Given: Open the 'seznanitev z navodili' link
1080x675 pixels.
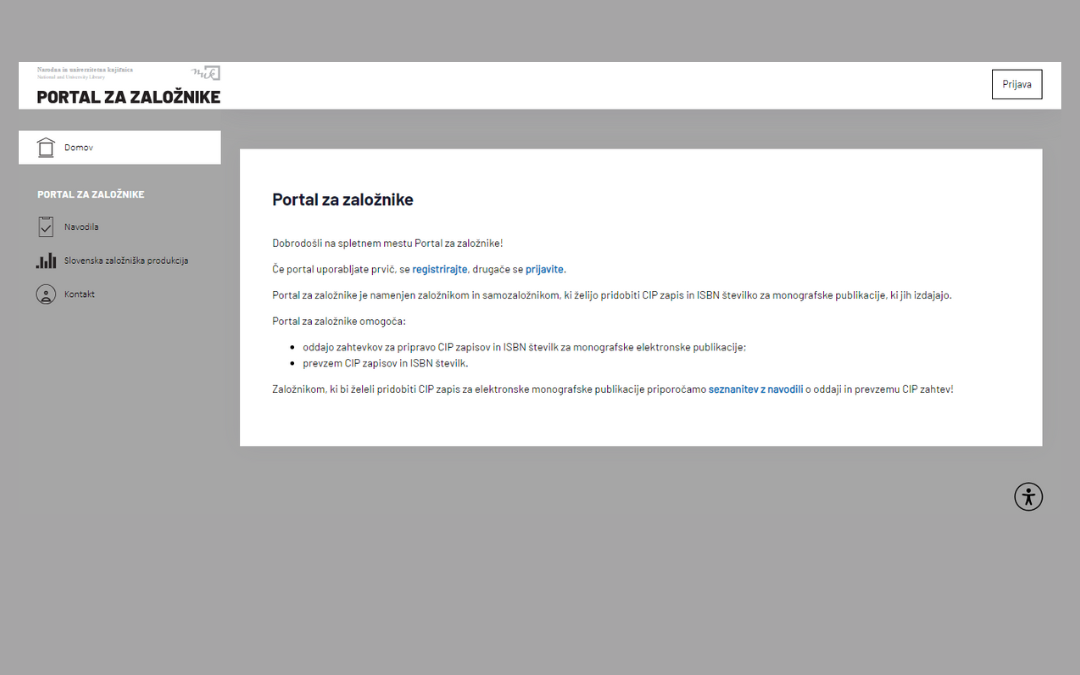Looking at the screenshot, I should pyautogui.click(x=755, y=389).
